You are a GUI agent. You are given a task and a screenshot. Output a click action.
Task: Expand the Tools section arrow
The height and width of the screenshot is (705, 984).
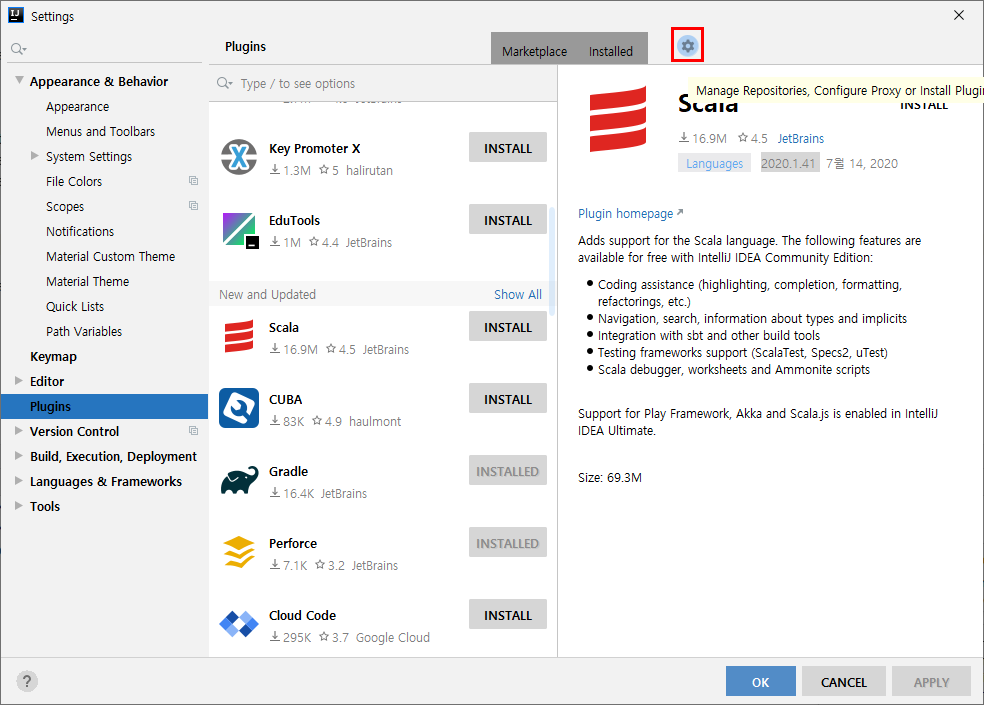tap(19, 506)
